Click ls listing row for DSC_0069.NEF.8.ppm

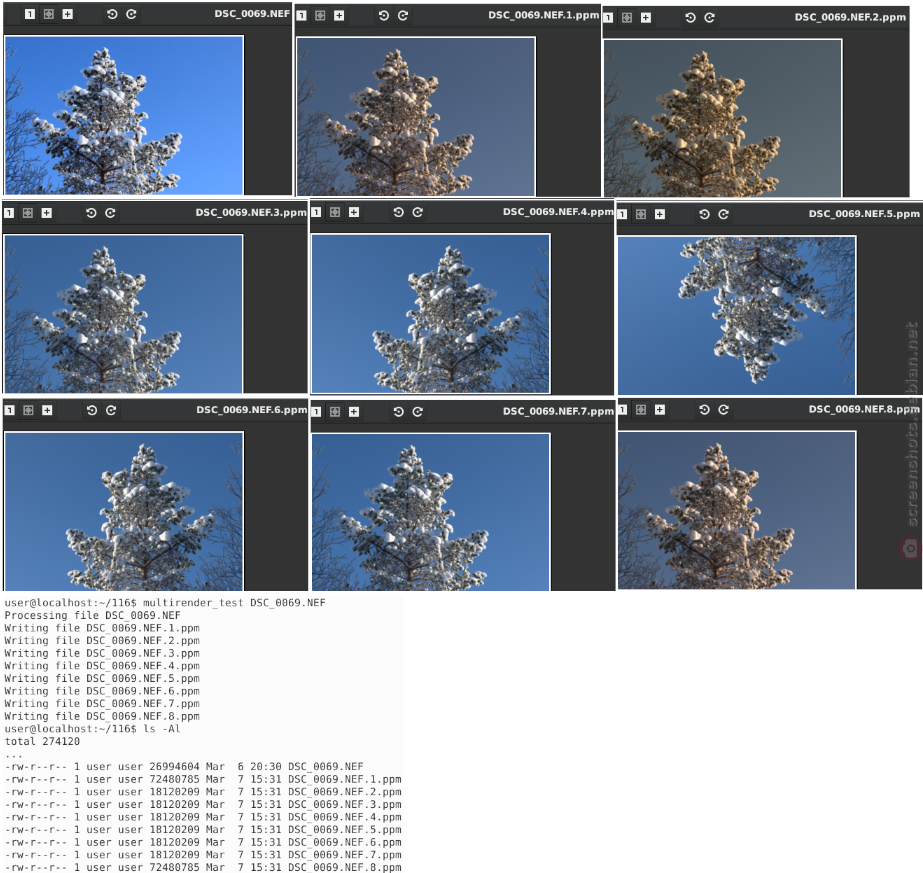tap(203, 867)
